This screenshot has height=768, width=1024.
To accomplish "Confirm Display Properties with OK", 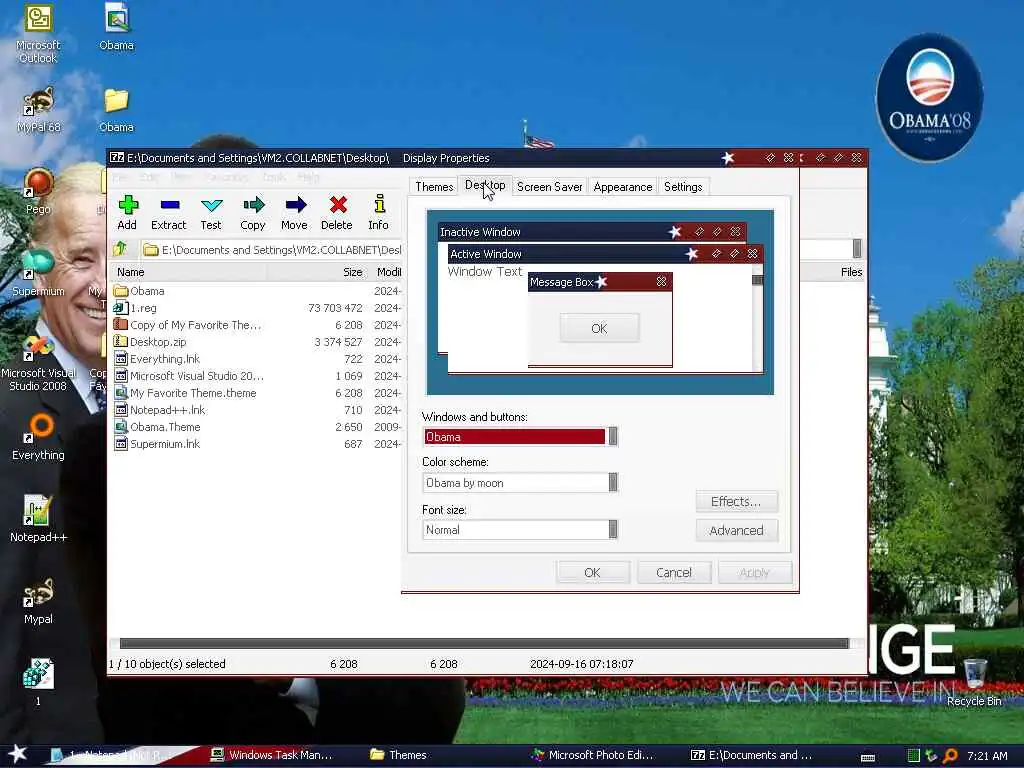I will click(x=592, y=573).
